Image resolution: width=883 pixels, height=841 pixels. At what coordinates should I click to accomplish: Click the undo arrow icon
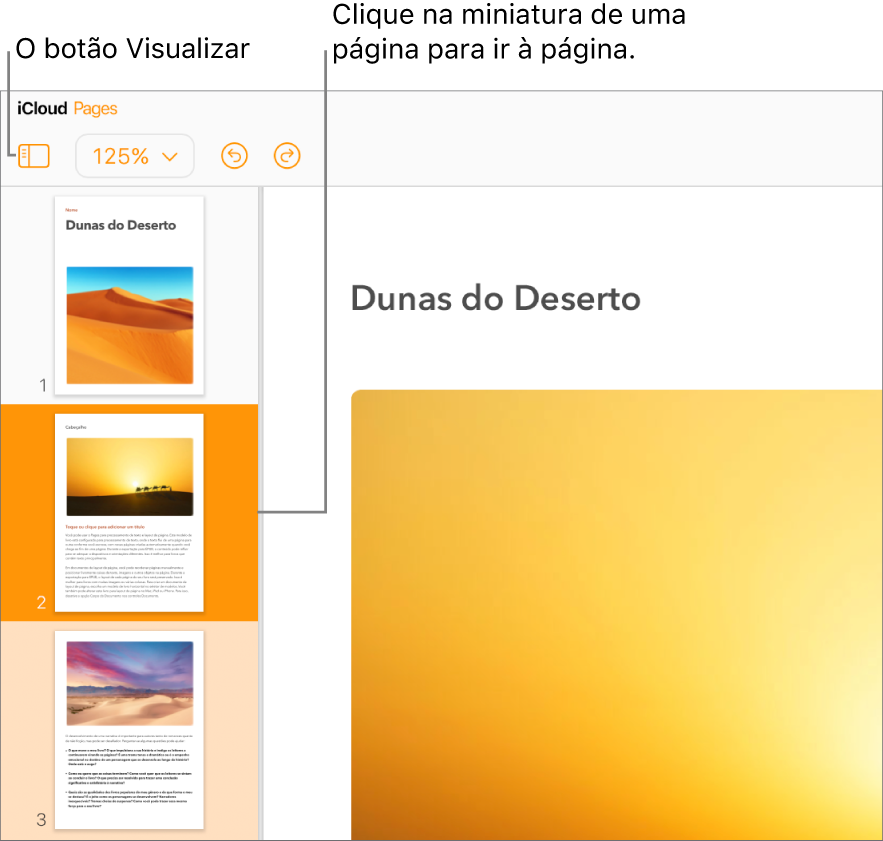(x=234, y=156)
